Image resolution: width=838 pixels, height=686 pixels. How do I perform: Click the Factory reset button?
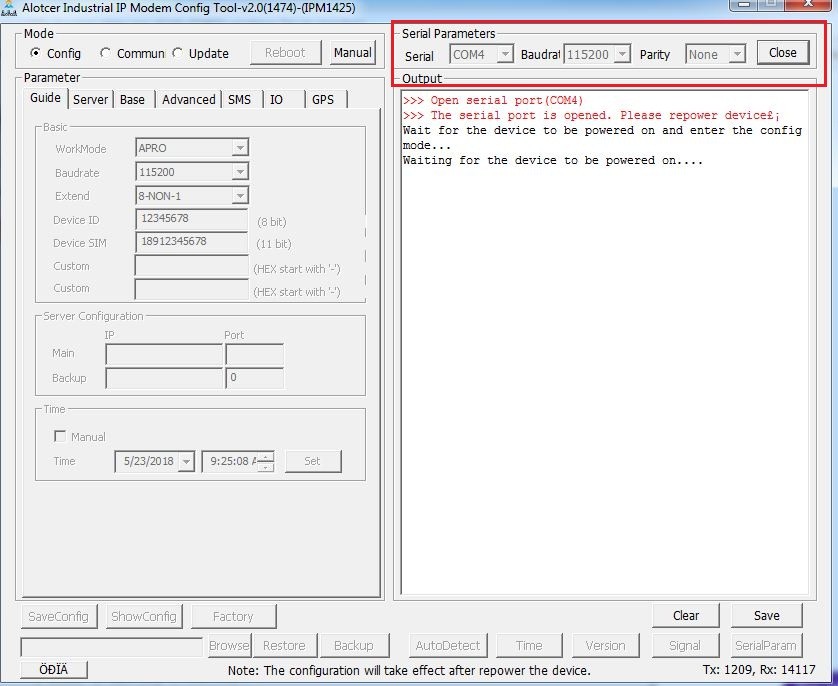coord(234,617)
